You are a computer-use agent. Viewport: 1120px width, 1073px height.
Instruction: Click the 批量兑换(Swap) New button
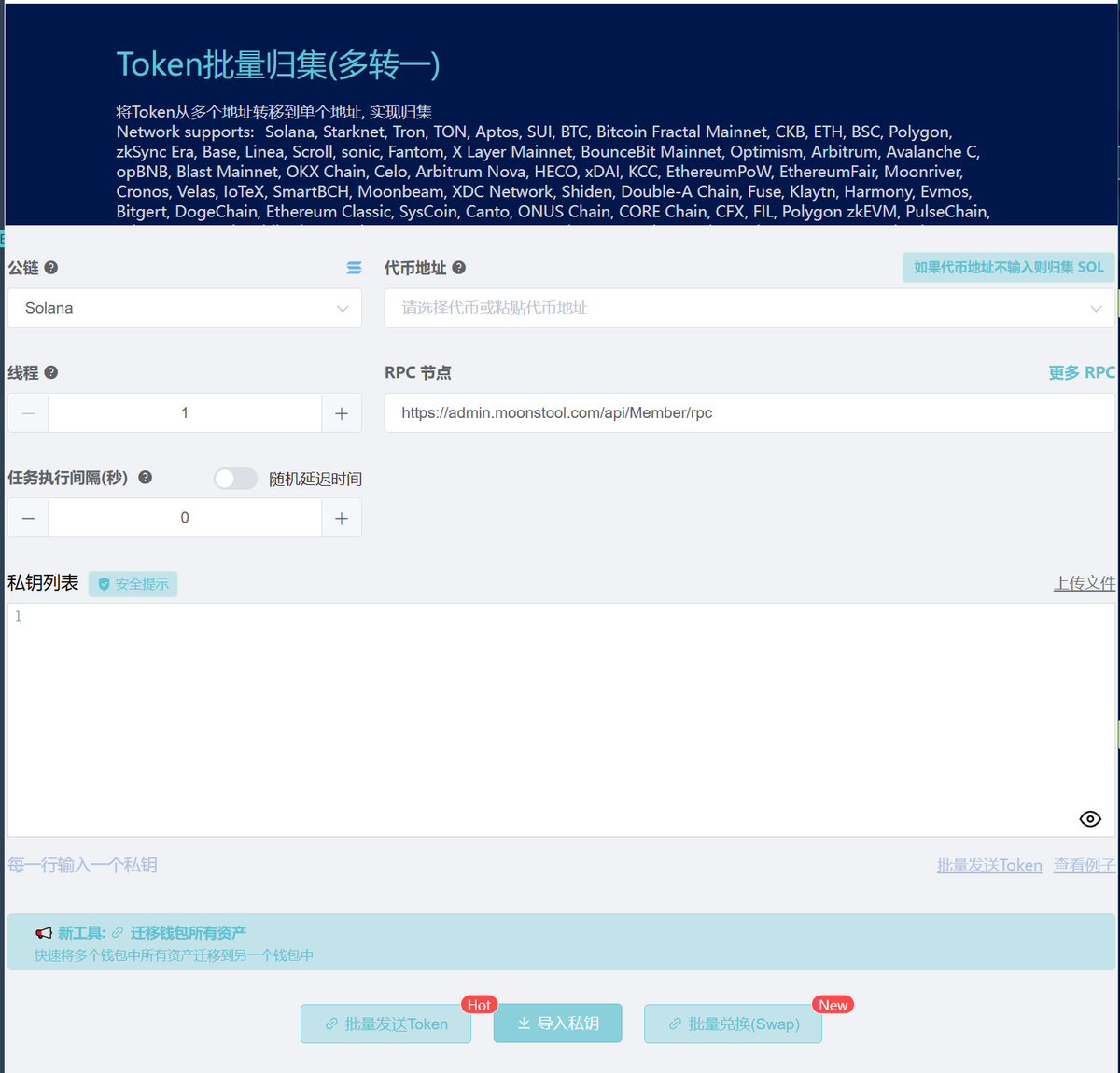(x=733, y=1024)
